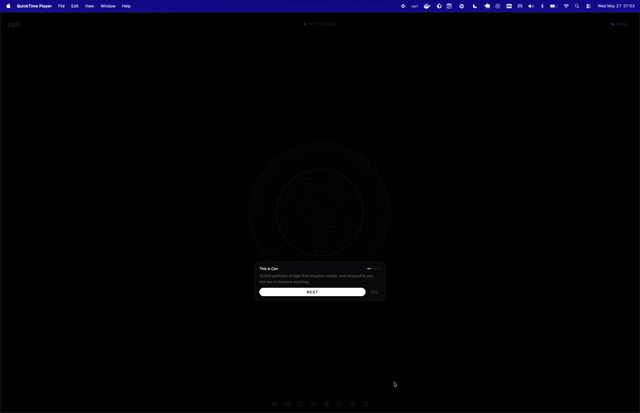Click the 'This is Cari' heading text

269,269
